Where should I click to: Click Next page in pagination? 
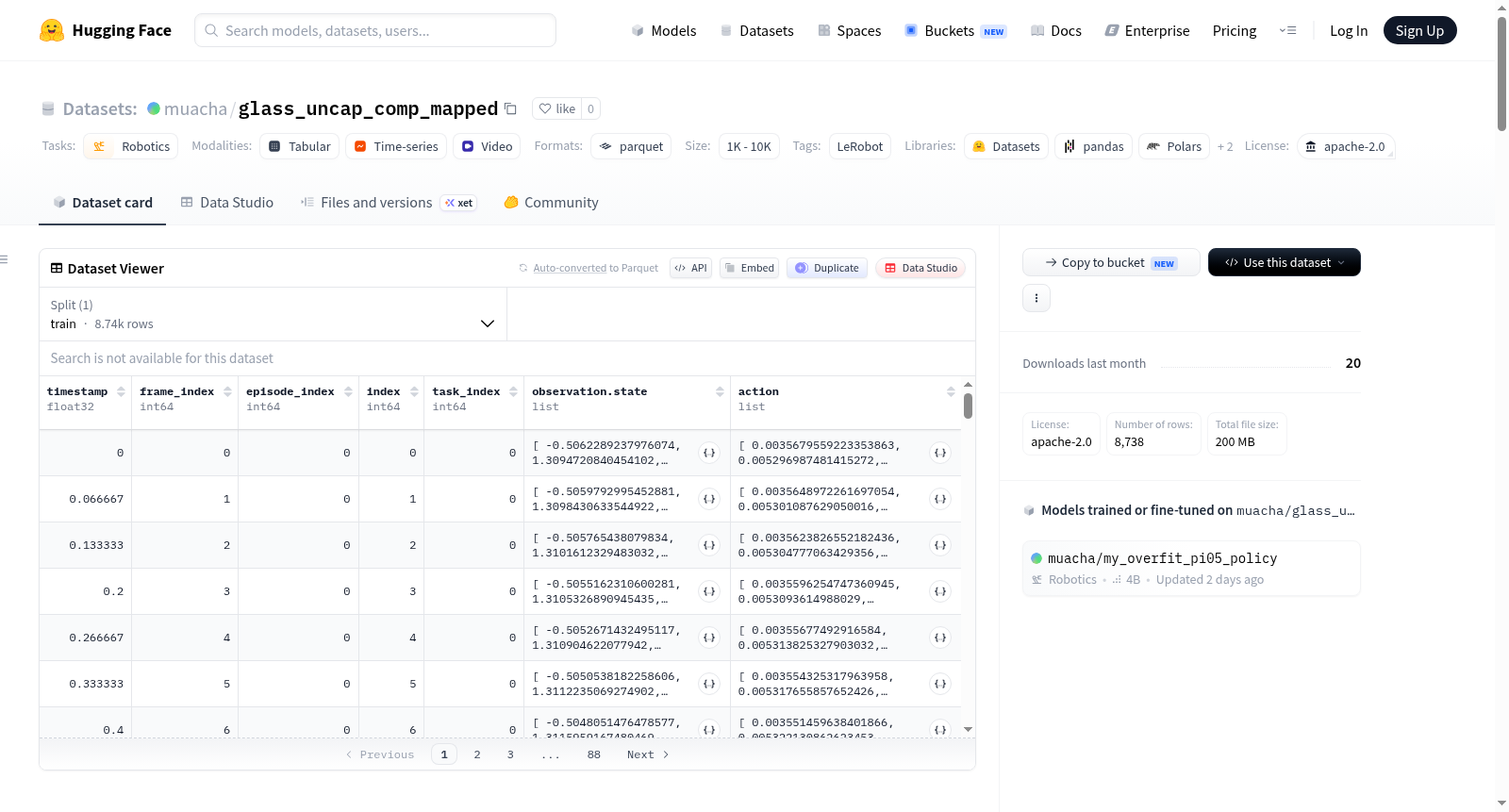click(648, 754)
